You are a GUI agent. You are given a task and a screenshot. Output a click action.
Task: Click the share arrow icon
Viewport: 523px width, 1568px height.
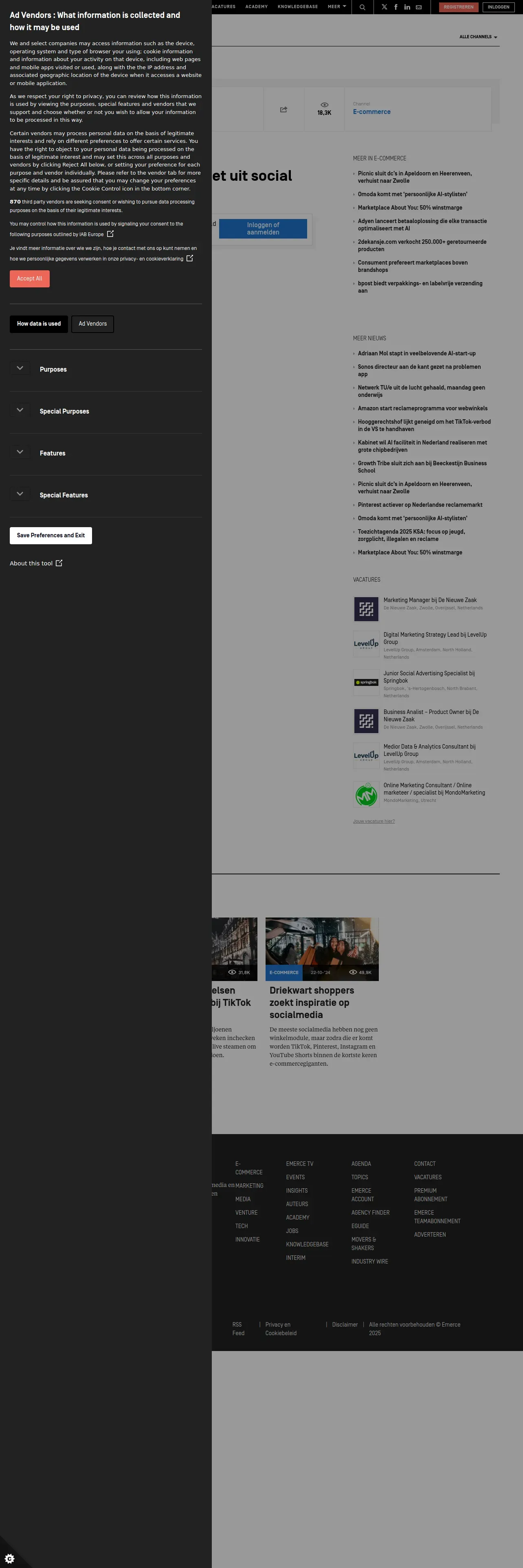click(x=284, y=109)
